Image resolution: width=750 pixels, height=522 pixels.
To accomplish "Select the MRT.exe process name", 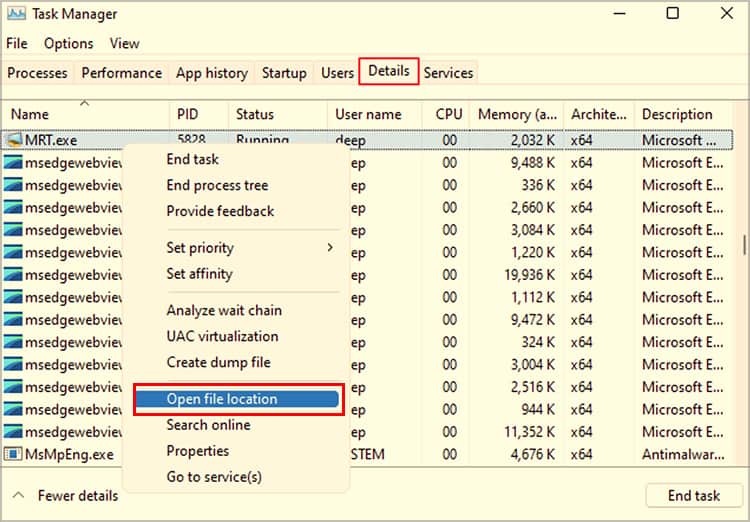I will point(51,140).
